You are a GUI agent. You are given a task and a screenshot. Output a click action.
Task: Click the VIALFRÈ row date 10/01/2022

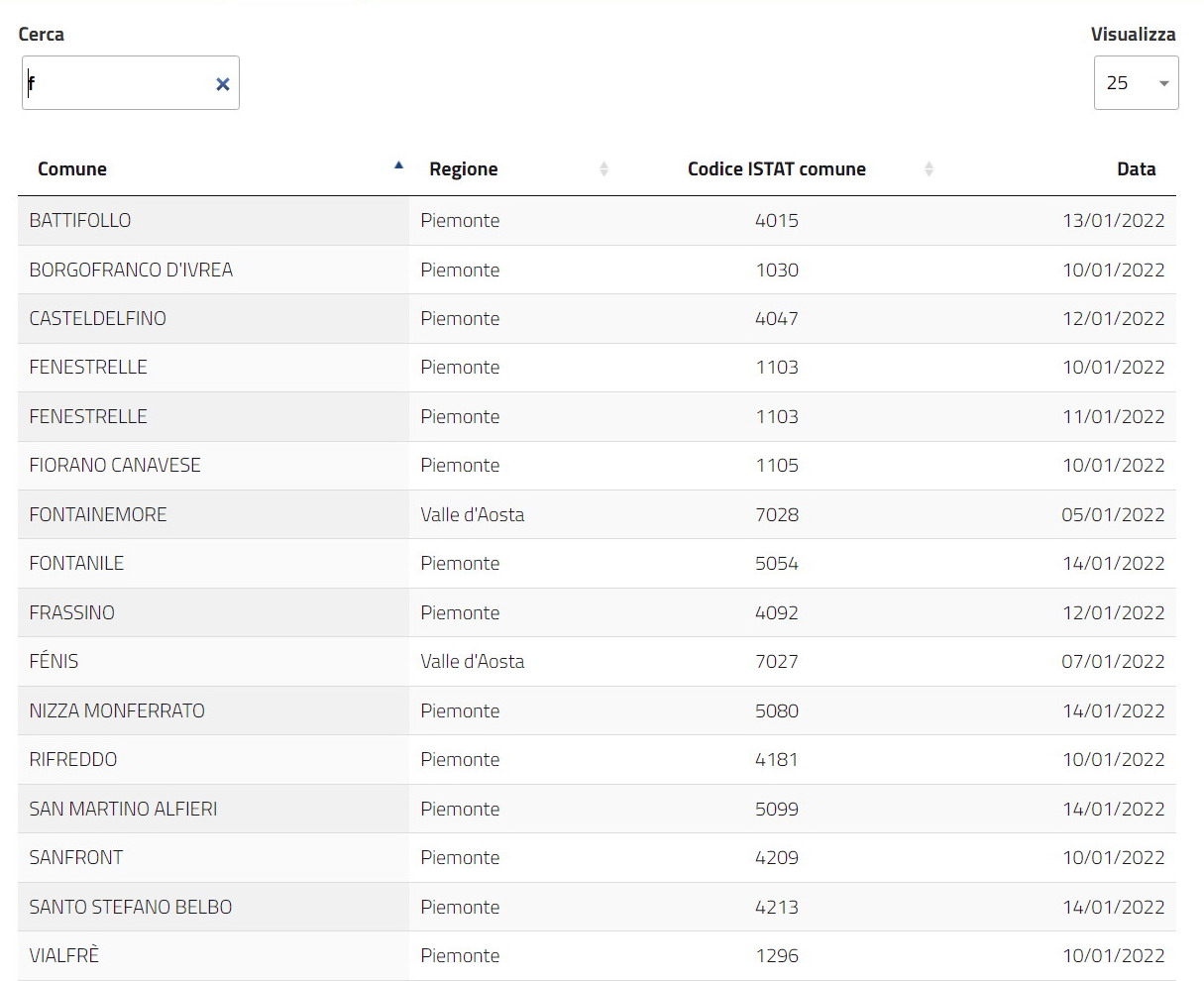(x=1113, y=956)
